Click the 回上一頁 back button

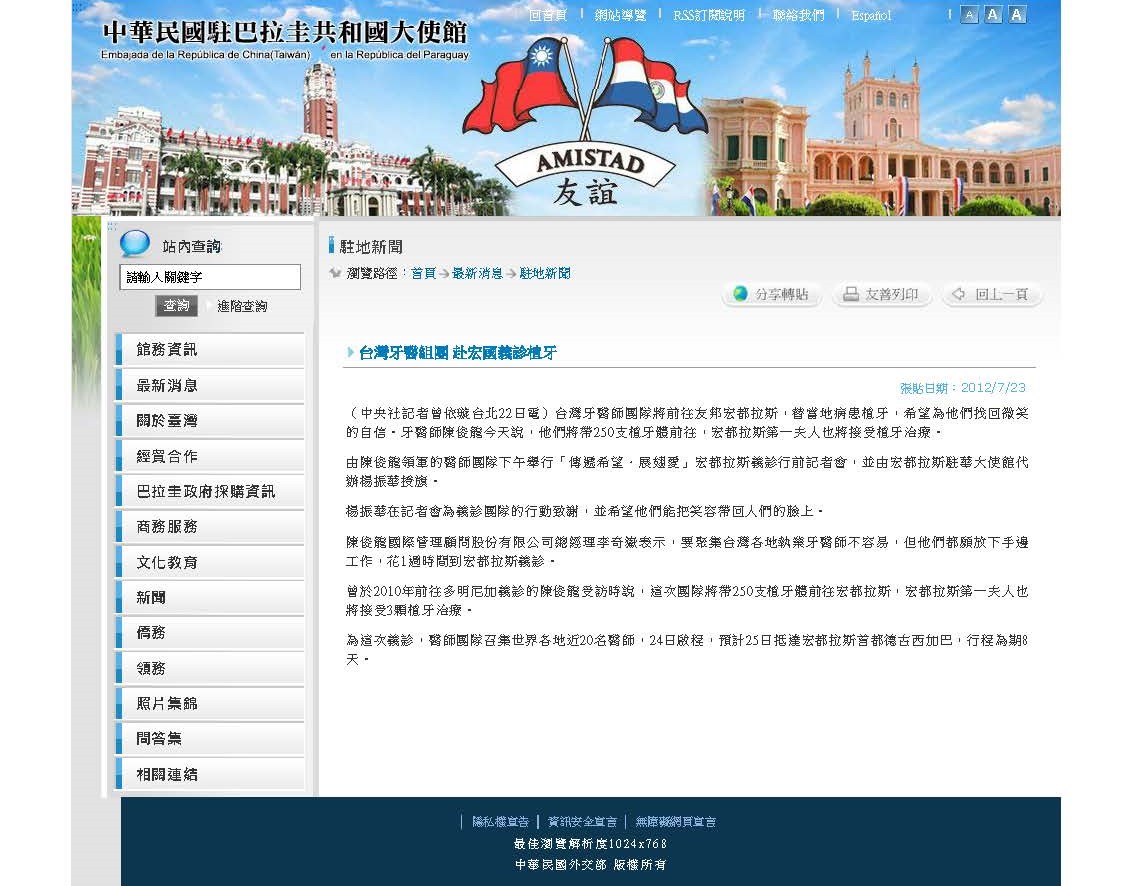click(x=992, y=294)
